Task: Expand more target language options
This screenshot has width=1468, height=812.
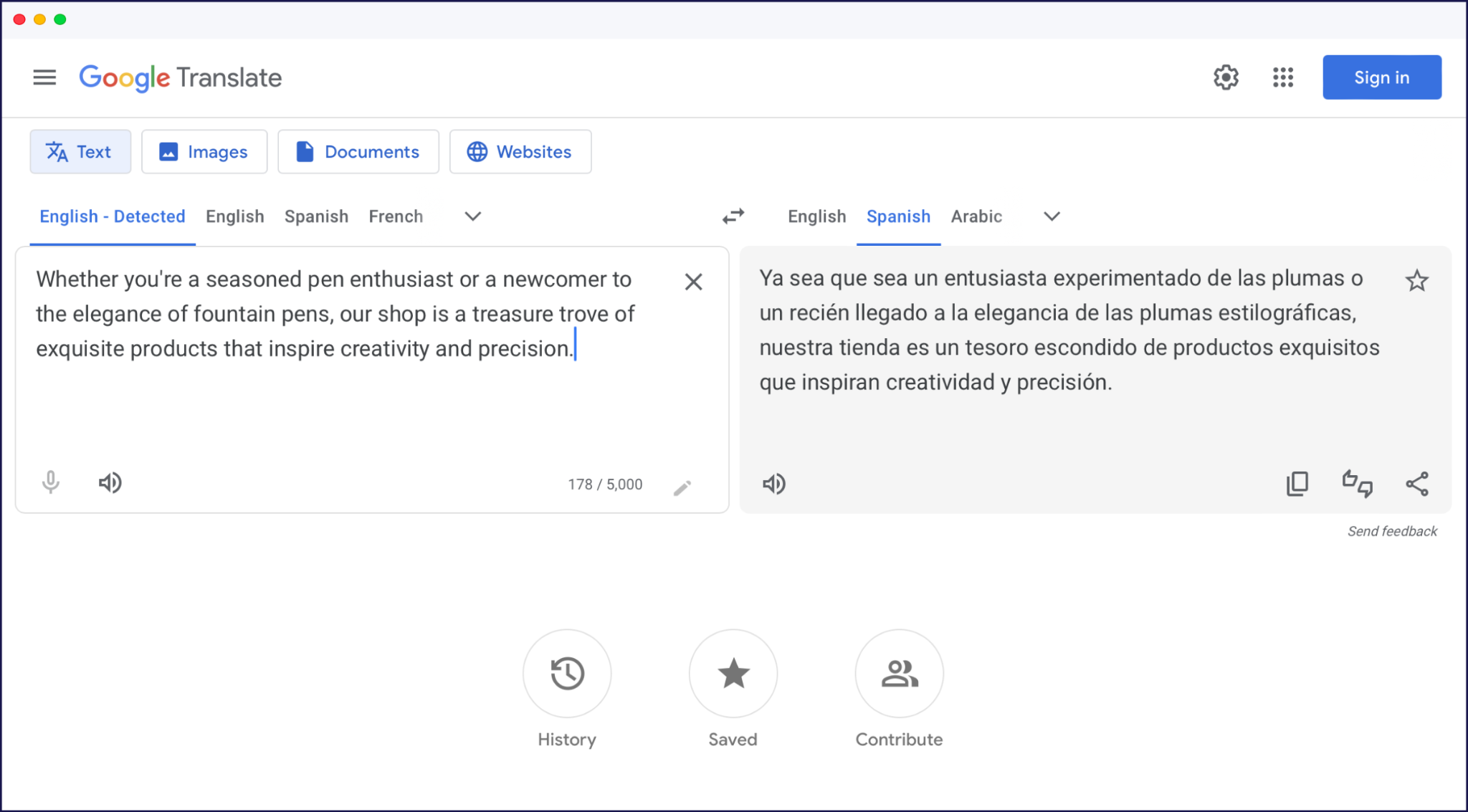Action: [1051, 216]
